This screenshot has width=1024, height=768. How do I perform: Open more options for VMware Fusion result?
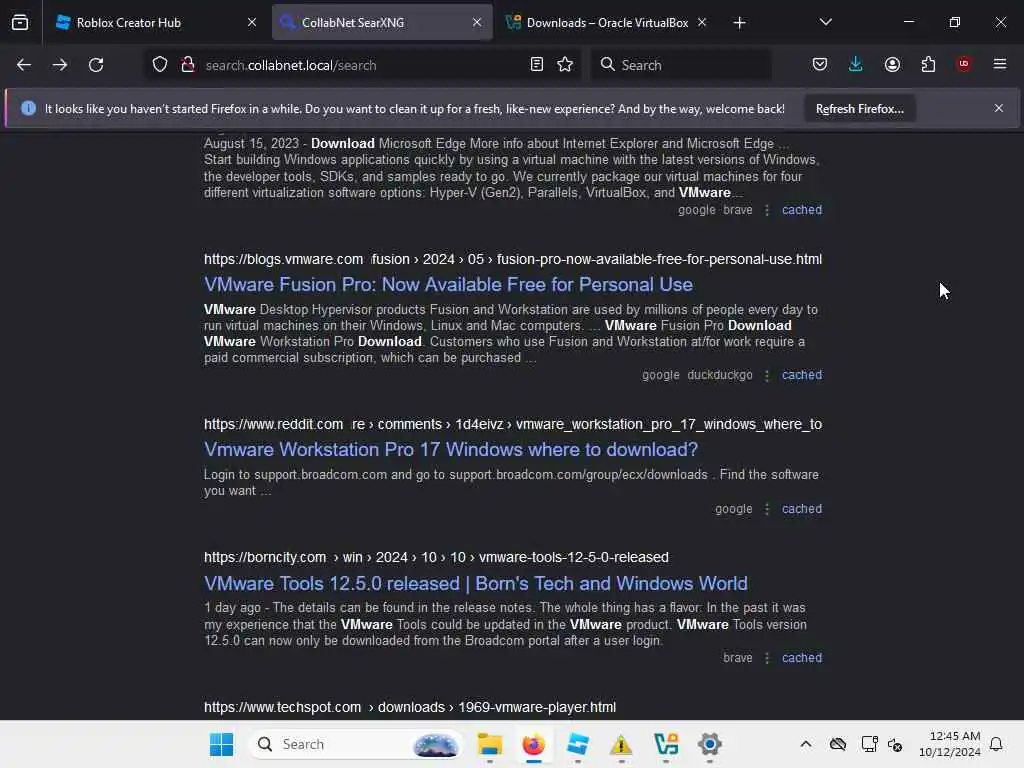[x=767, y=375]
